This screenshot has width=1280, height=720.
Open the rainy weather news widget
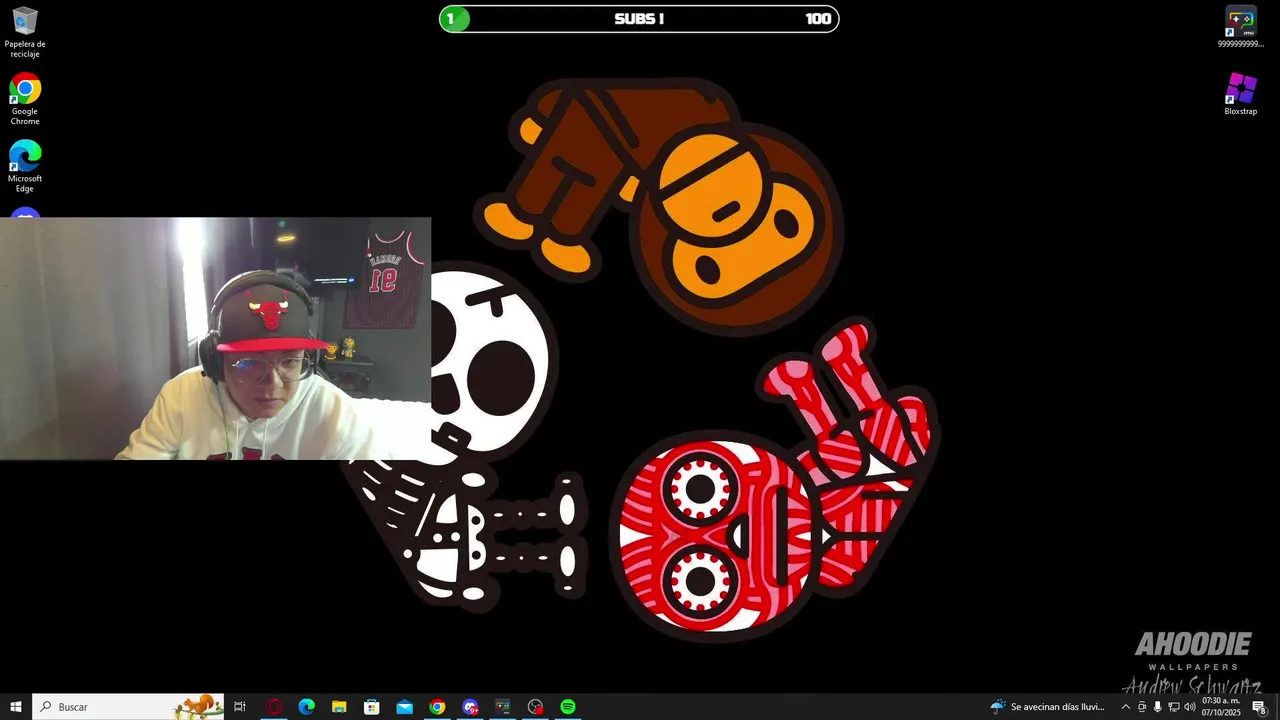(x=1048, y=707)
